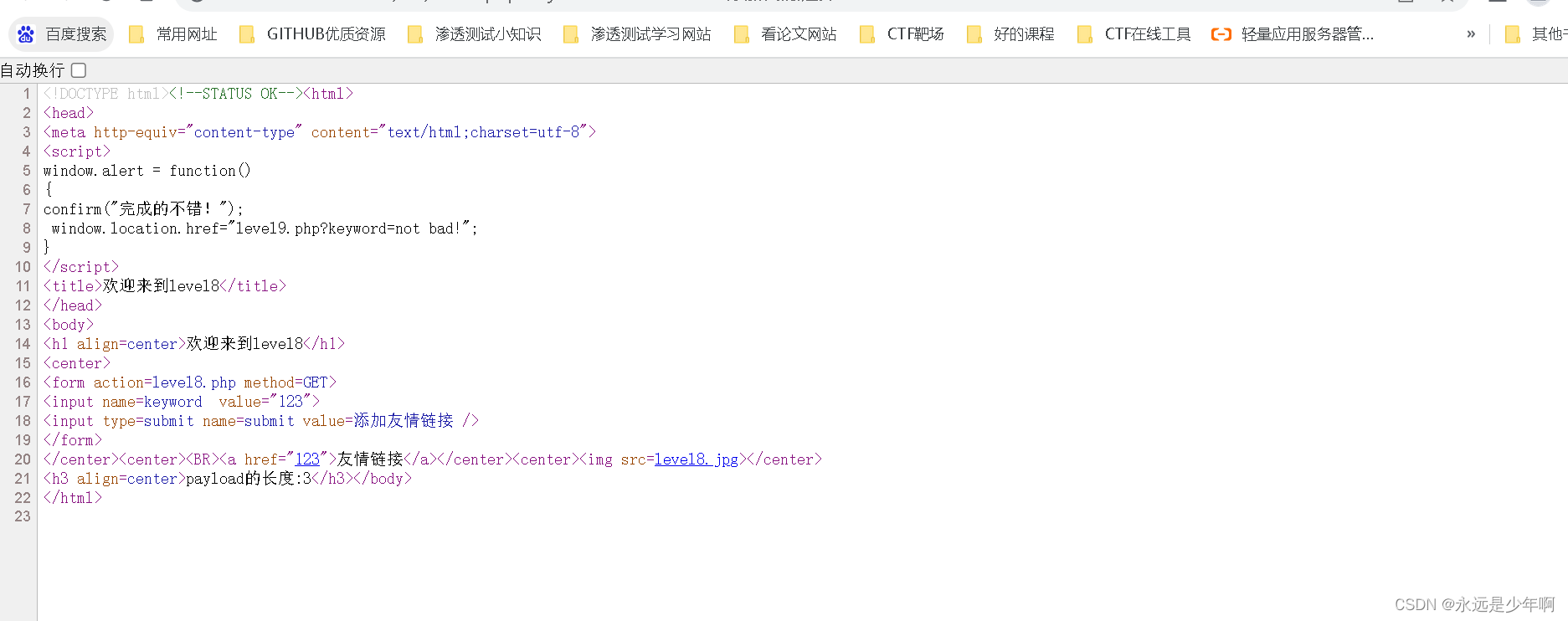Click the text window.alert = function()
Viewport: 1568px width, 621px height.
(147, 171)
